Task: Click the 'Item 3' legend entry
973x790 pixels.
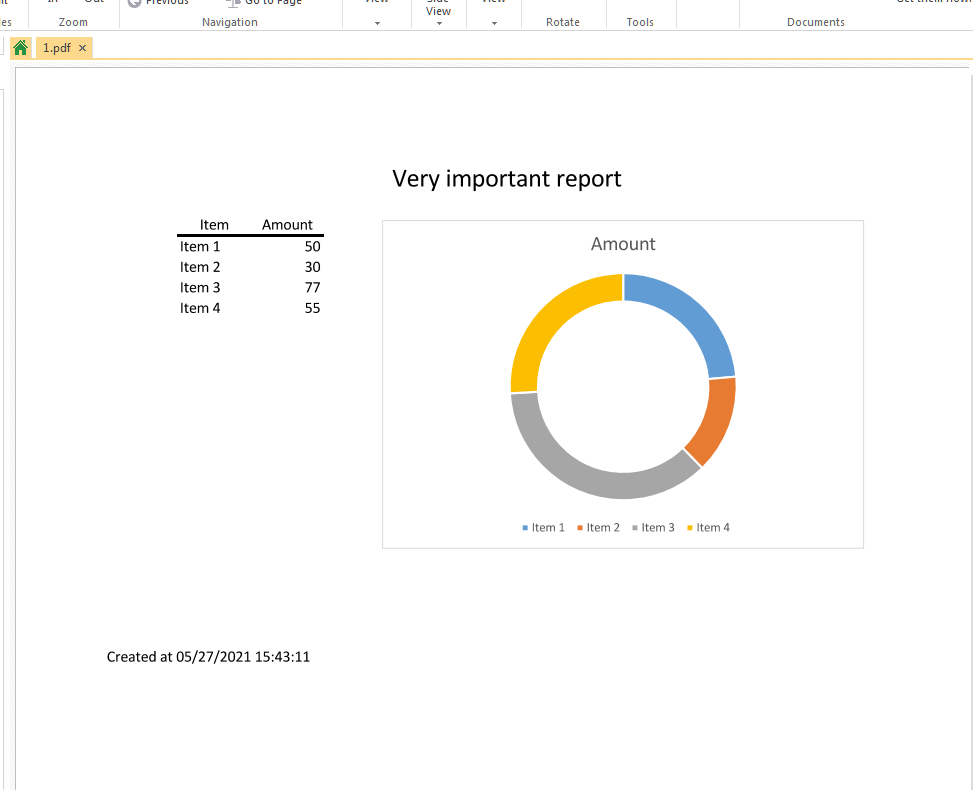Action: (653, 527)
